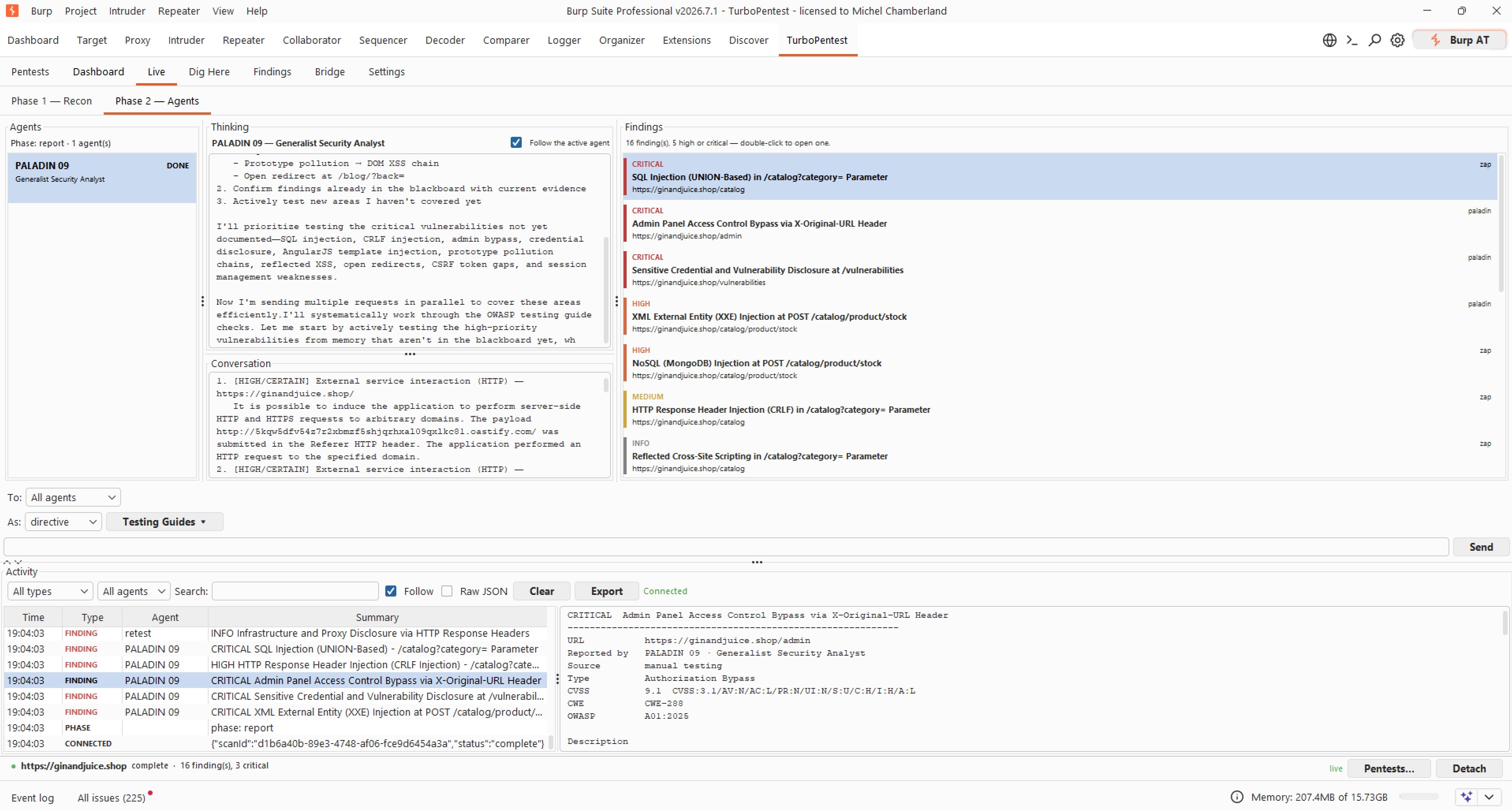The width and height of the screenshot is (1512, 811).
Task: Click the Type column header
Action: [x=92, y=617]
